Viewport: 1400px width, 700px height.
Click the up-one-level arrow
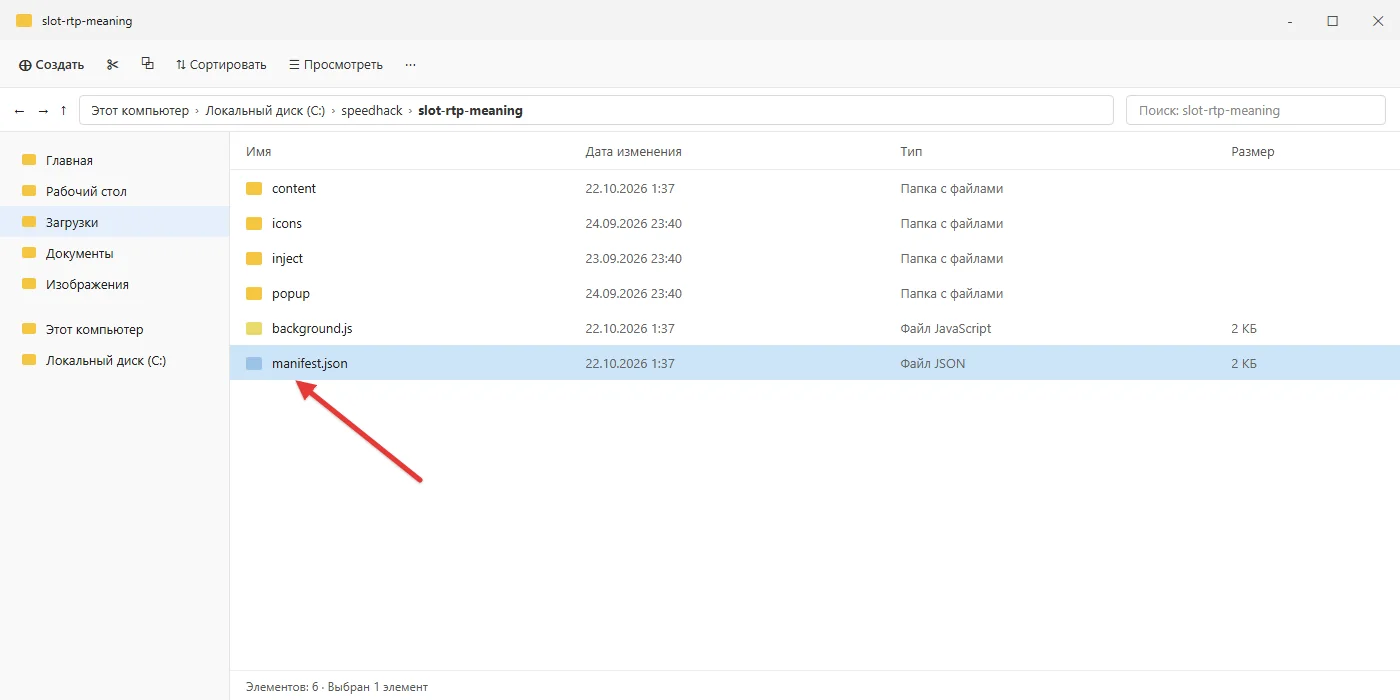pyautogui.click(x=64, y=110)
